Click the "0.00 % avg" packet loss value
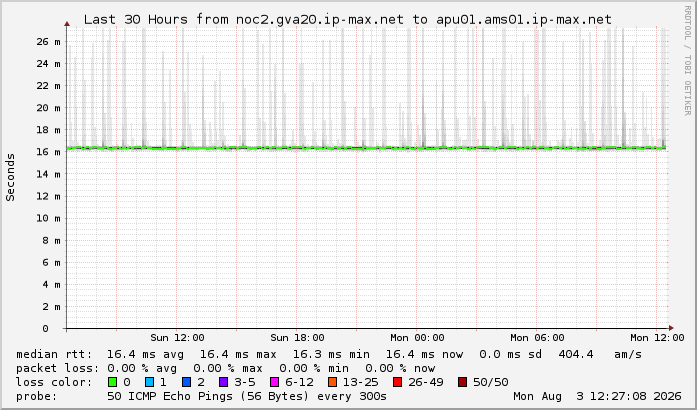Viewport: 697px width, 410px height. point(142,368)
